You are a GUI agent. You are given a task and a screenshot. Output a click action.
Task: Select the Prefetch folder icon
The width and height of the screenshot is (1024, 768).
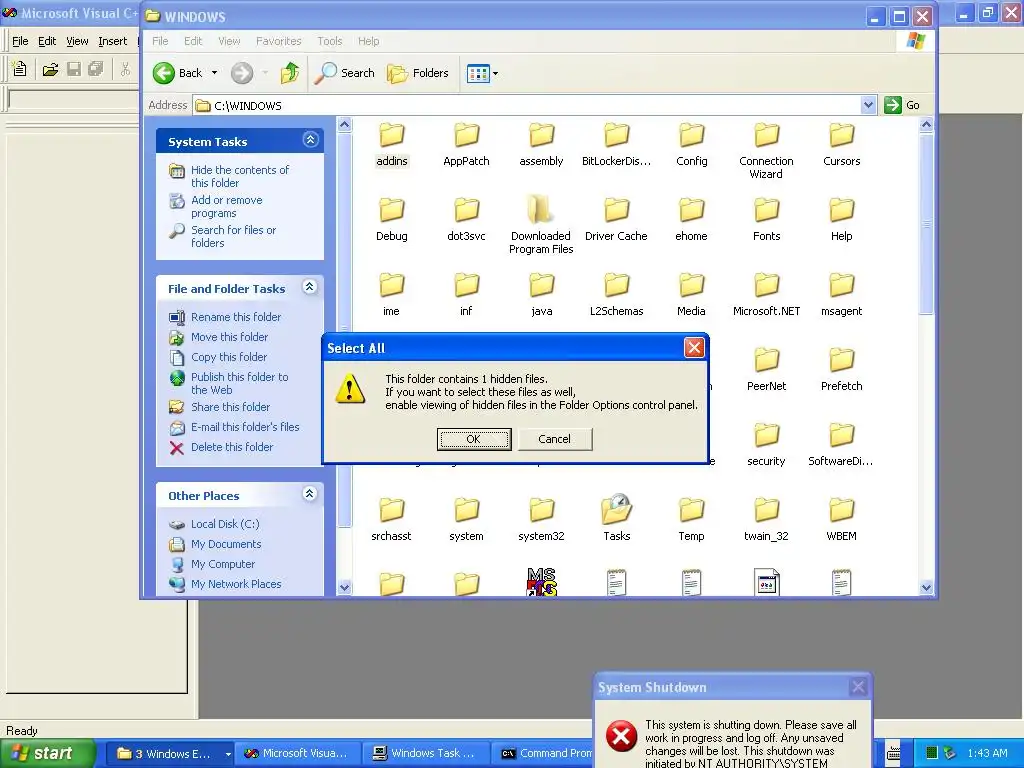842,360
